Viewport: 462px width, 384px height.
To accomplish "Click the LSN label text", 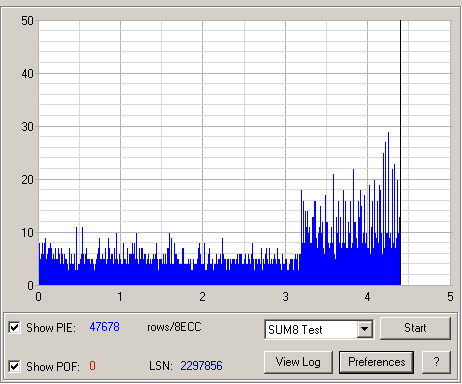I will 161,366.
